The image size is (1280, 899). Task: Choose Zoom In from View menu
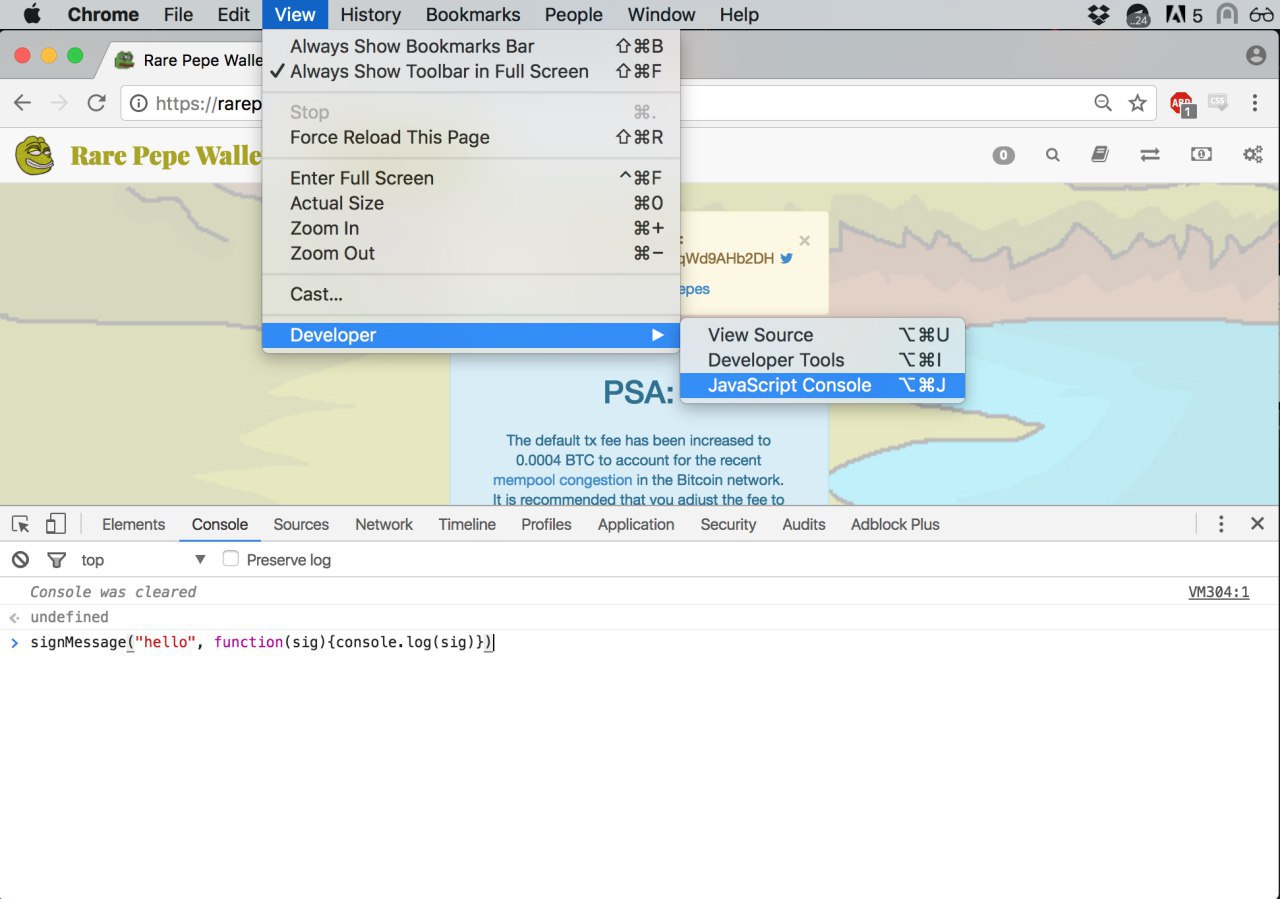click(471, 229)
